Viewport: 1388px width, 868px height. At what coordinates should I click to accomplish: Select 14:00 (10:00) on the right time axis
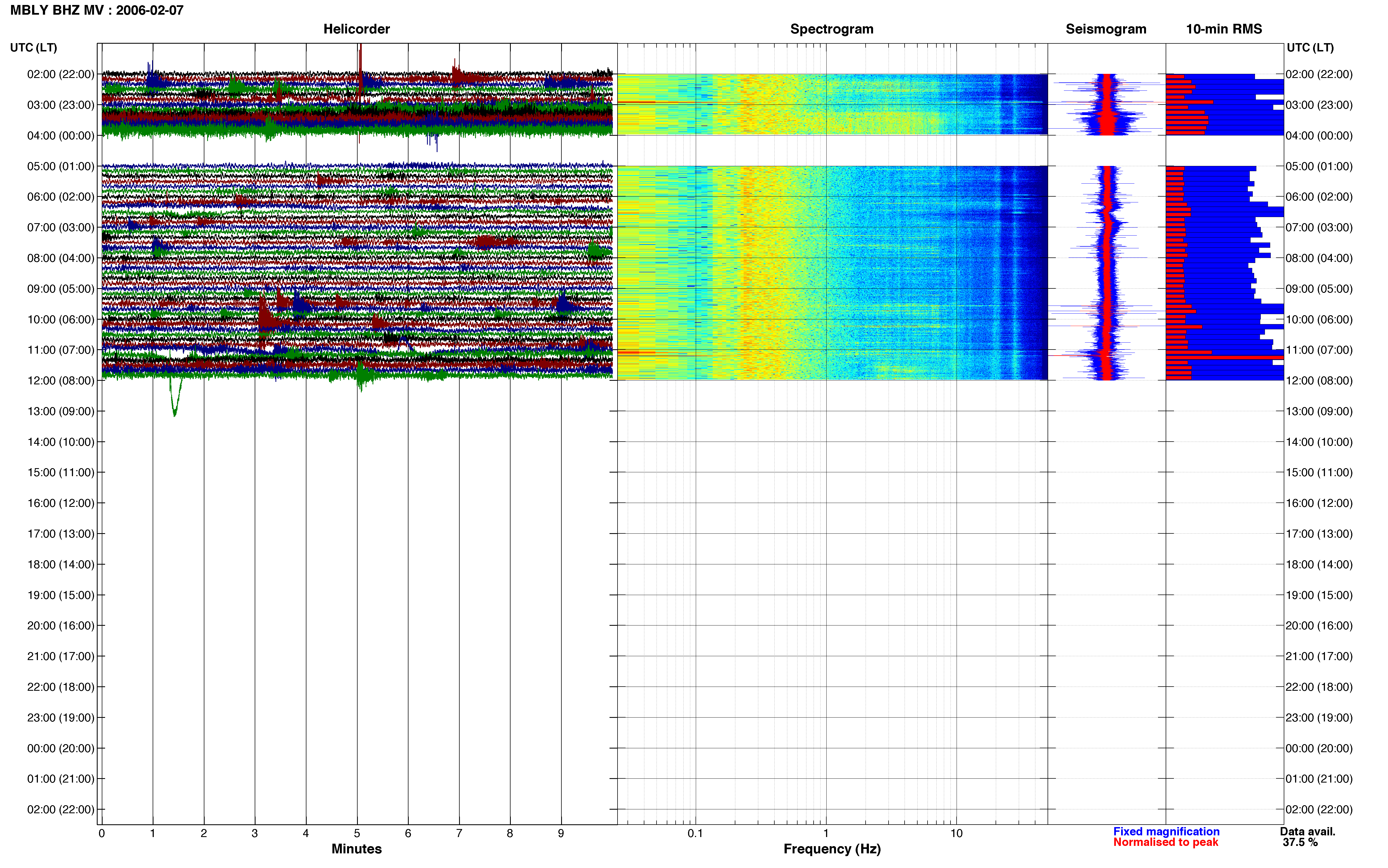point(1319,442)
